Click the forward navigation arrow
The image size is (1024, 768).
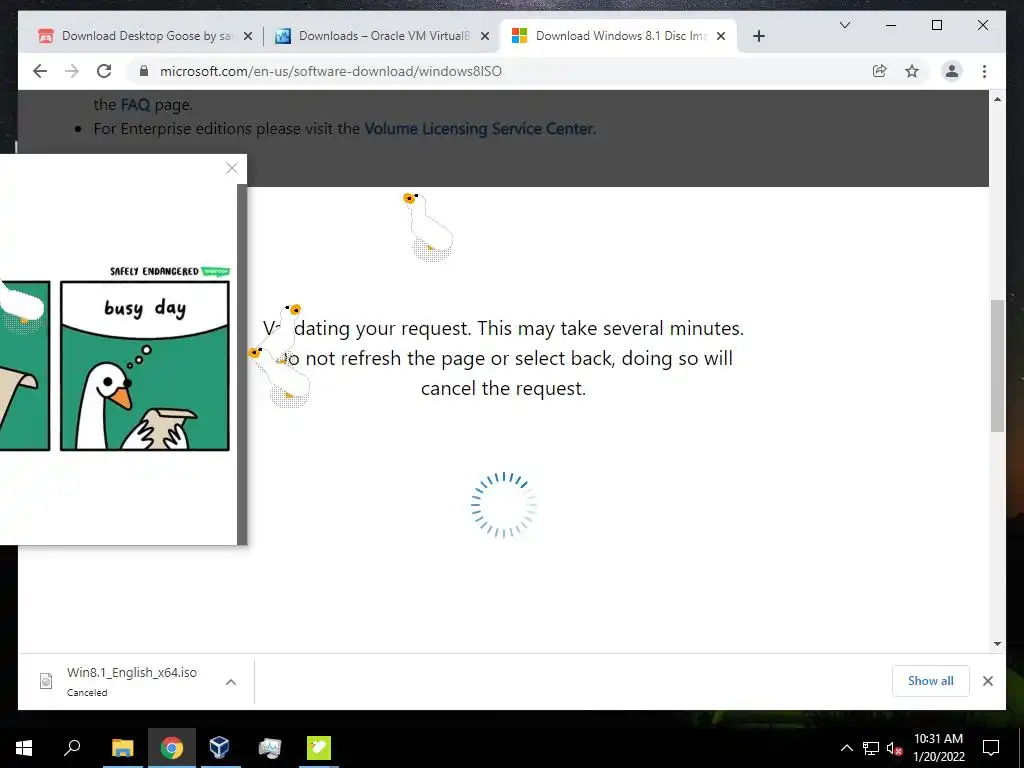tap(72, 71)
